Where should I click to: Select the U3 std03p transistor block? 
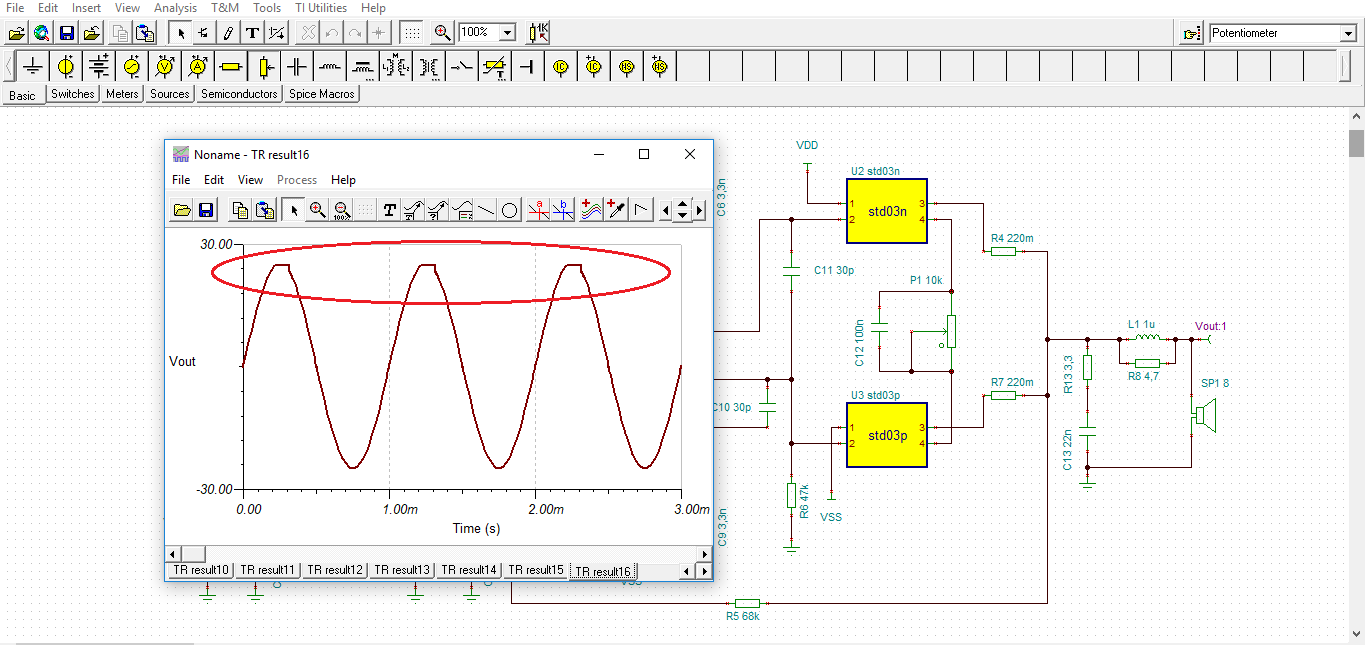tap(887, 435)
